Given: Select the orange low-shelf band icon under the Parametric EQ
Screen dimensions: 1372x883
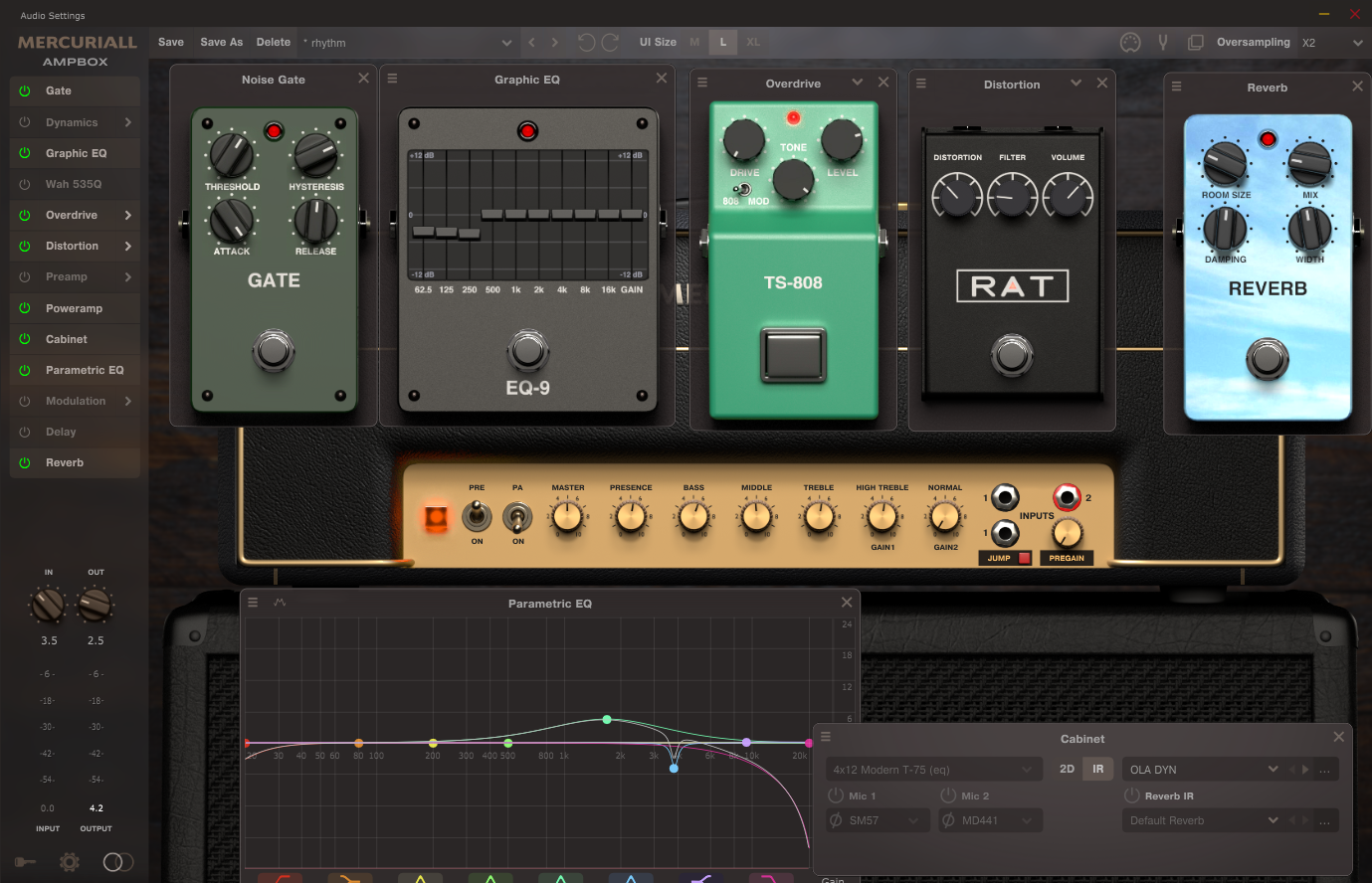Looking at the screenshot, I should 350,877.
